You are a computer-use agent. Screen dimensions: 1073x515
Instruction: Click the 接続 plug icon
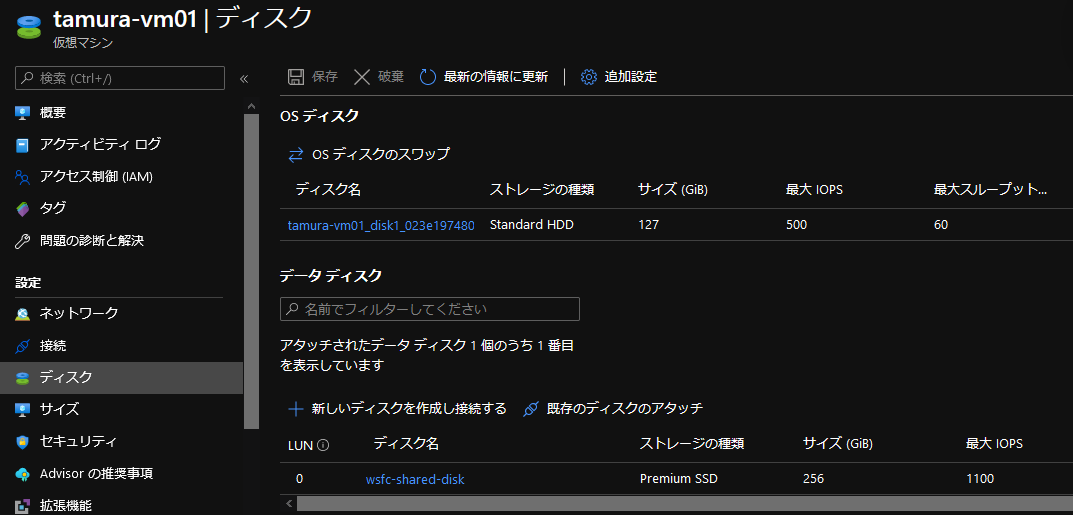(x=23, y=346)
